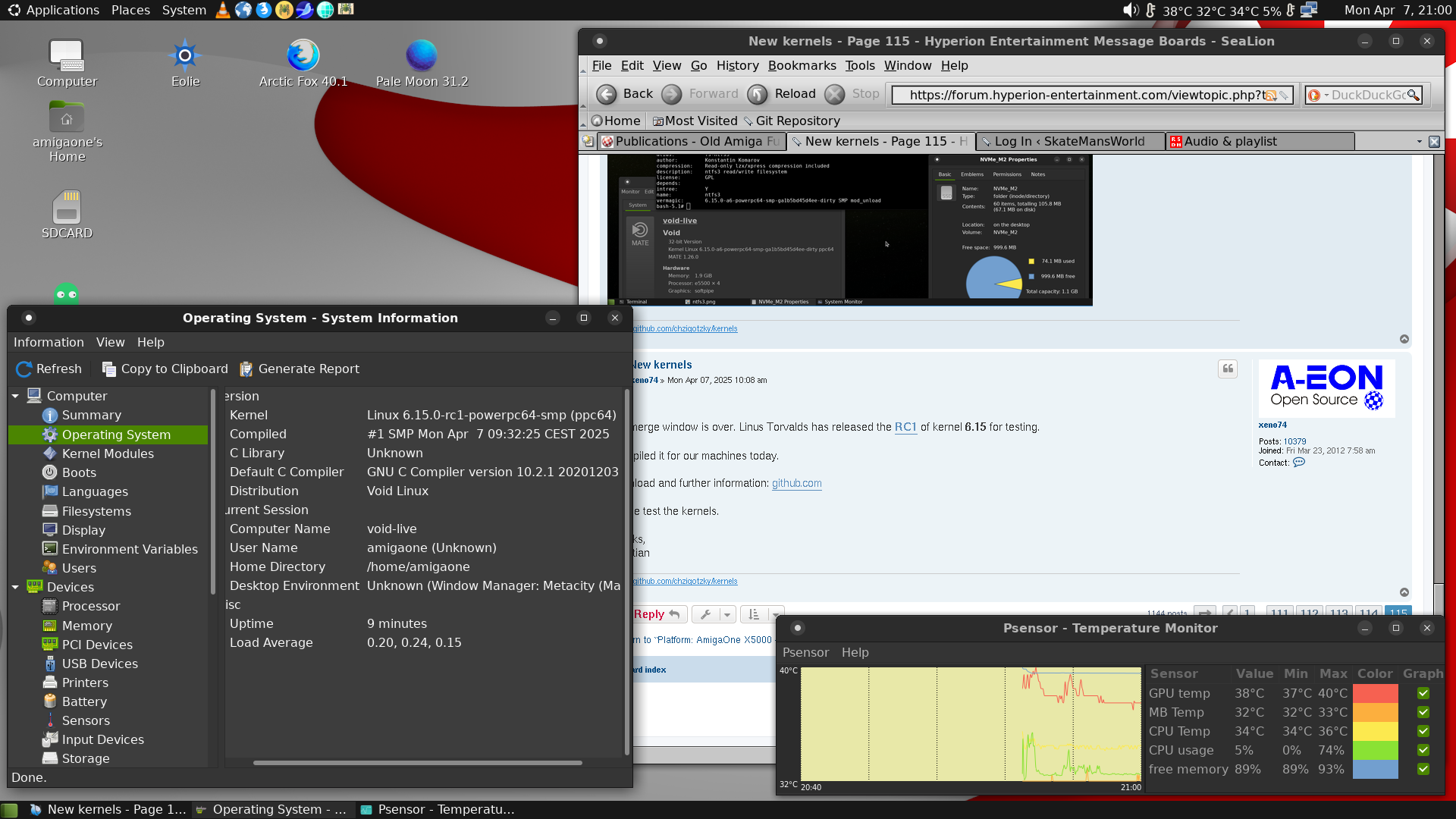Open the Places menu
Screen dimensions: 1456x819
coord(130,10)
